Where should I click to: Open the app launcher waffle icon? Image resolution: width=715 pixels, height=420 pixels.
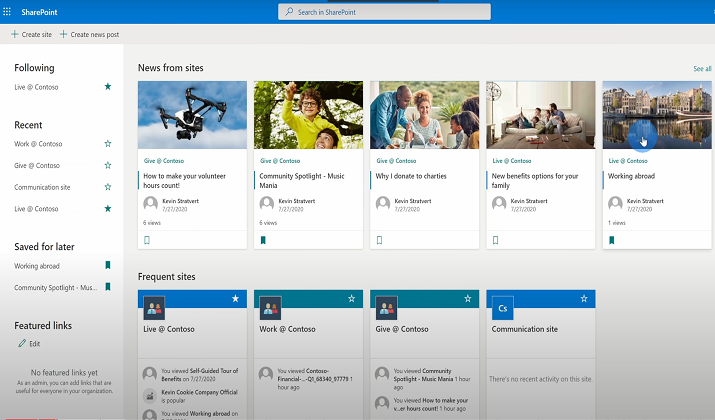7,11
